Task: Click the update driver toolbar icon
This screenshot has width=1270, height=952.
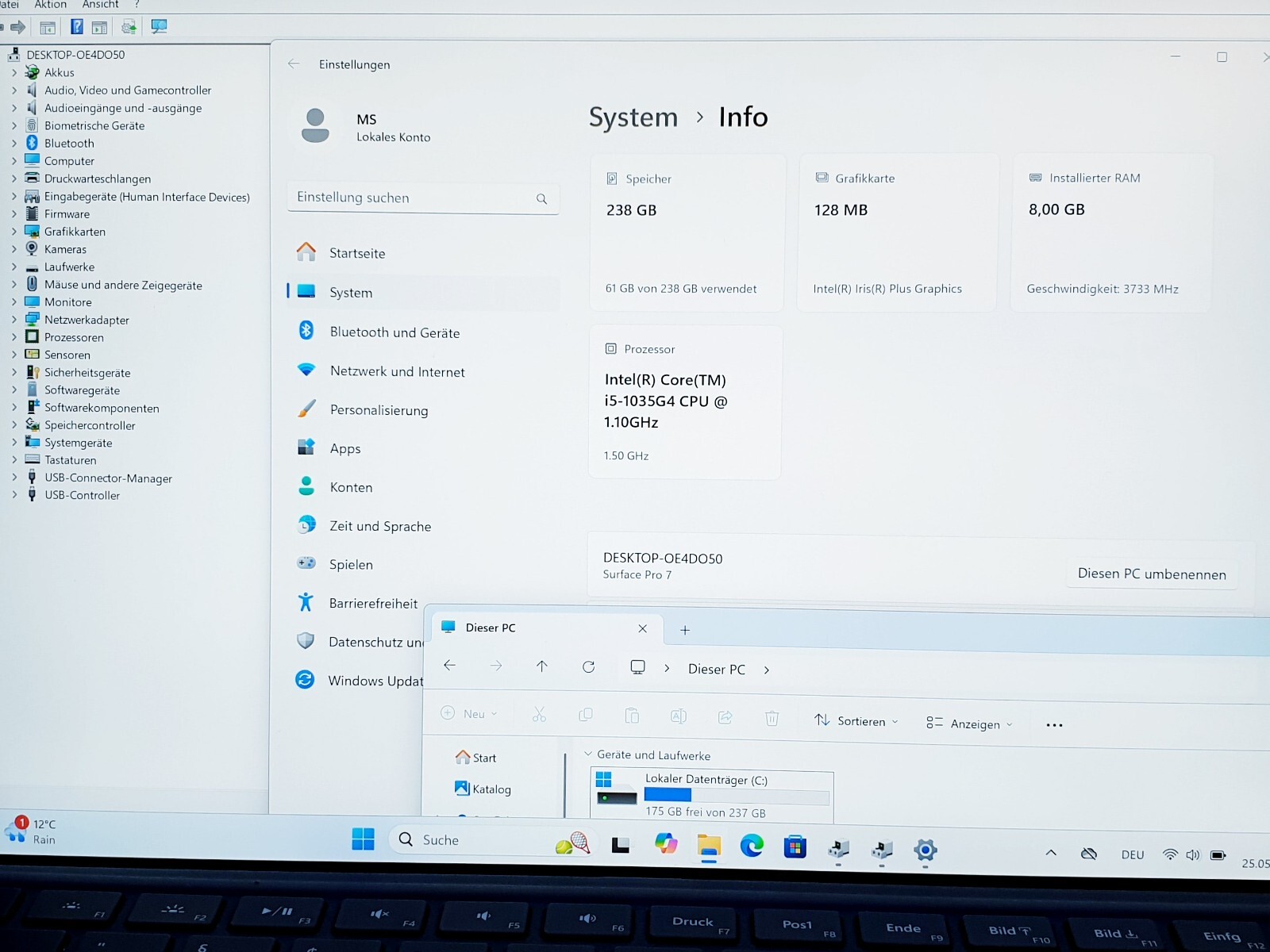Action: click(x=129, y=28)
